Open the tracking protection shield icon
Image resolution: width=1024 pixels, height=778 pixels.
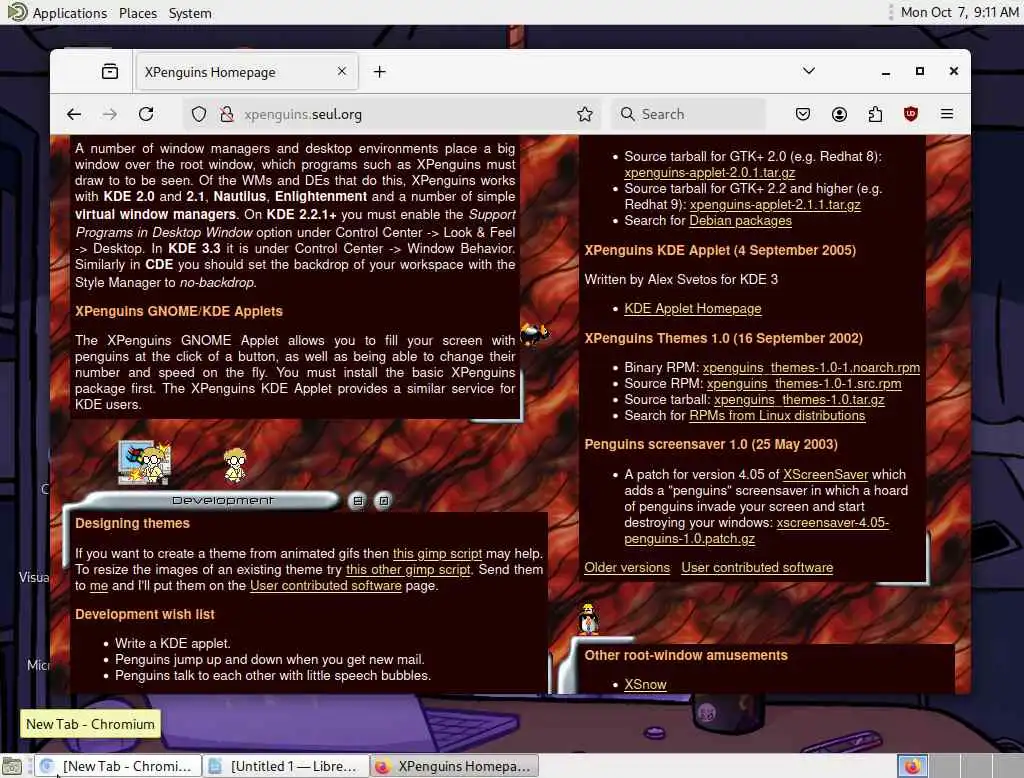coord(199,114)
